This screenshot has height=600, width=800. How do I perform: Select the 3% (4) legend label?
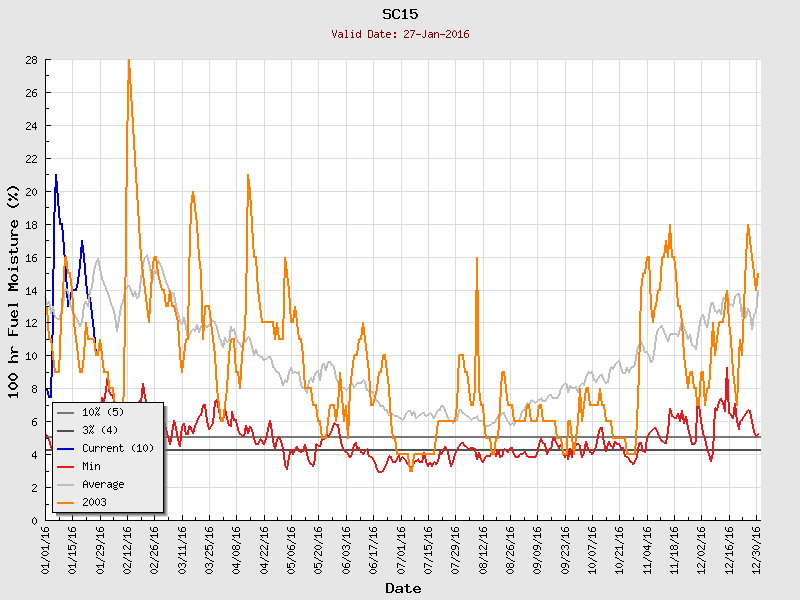(x=100, y=430)
